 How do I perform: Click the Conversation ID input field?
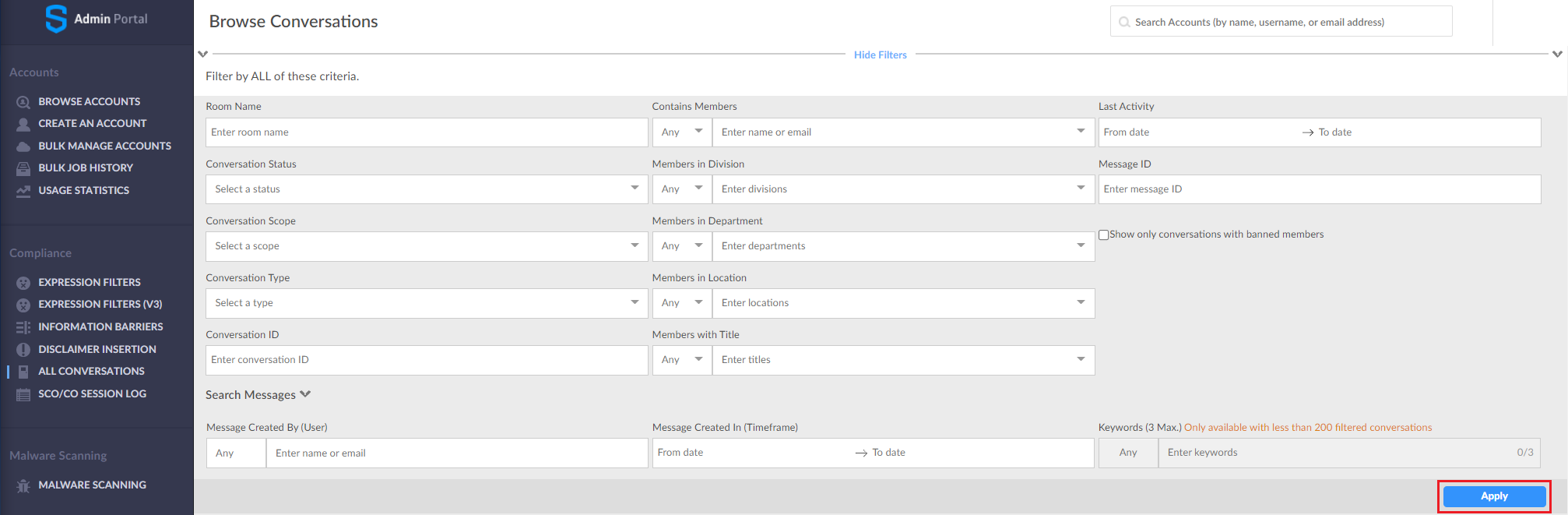coord(427,360)
